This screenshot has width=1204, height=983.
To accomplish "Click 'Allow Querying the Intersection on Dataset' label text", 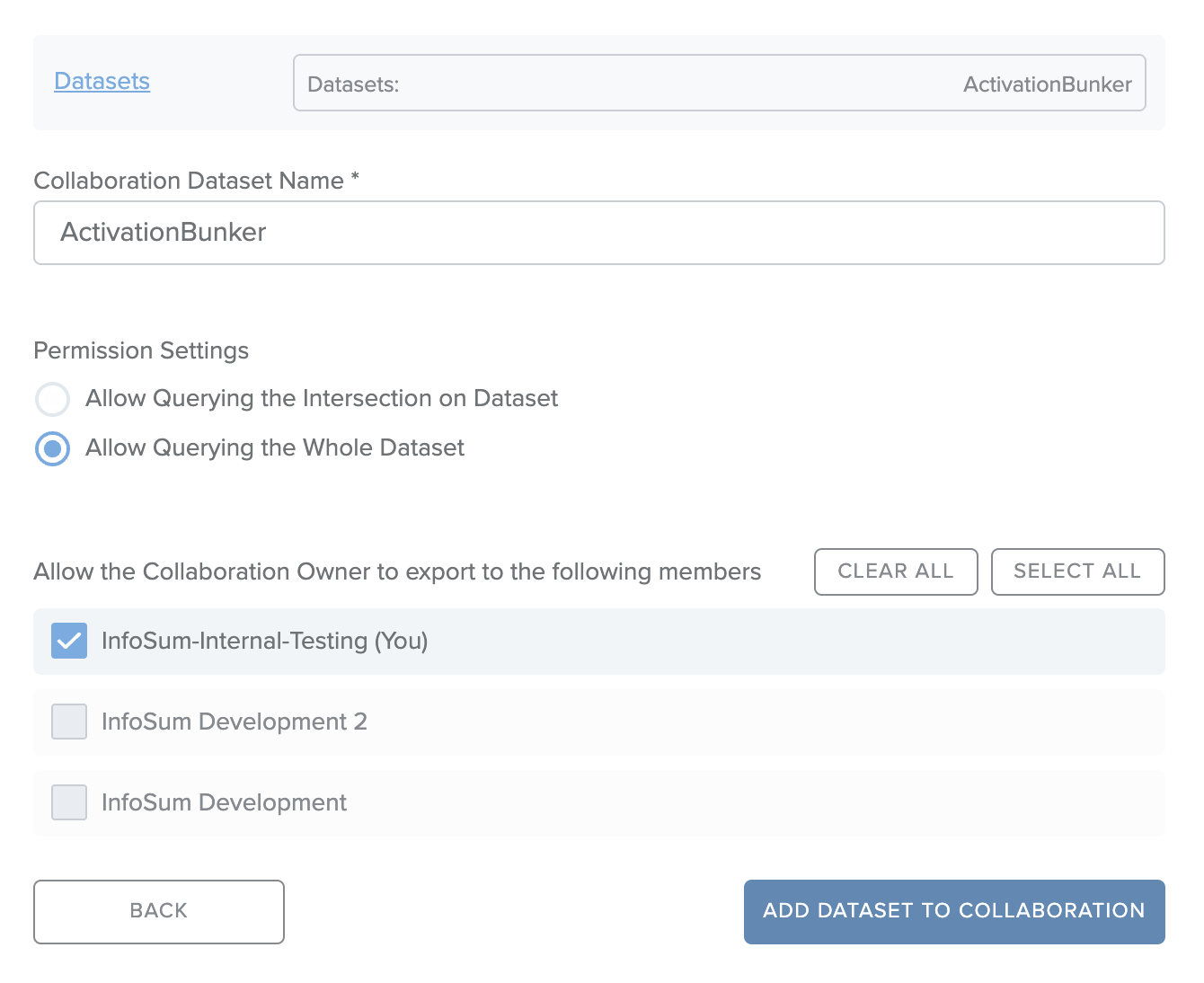I will pos(322,398).
